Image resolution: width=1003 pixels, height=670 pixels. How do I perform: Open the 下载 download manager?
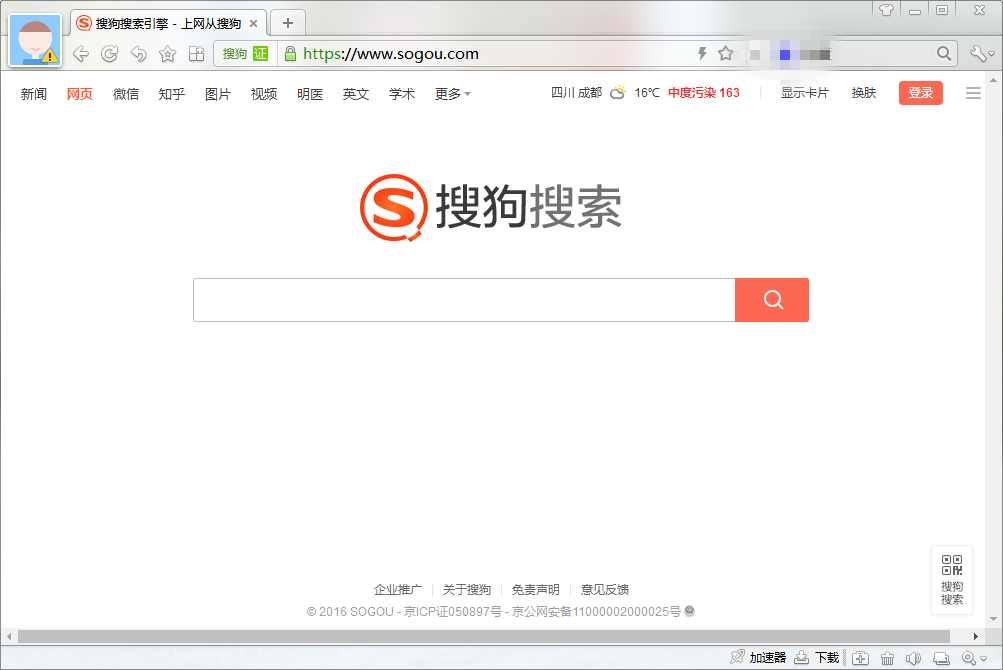tap(817, 658)
